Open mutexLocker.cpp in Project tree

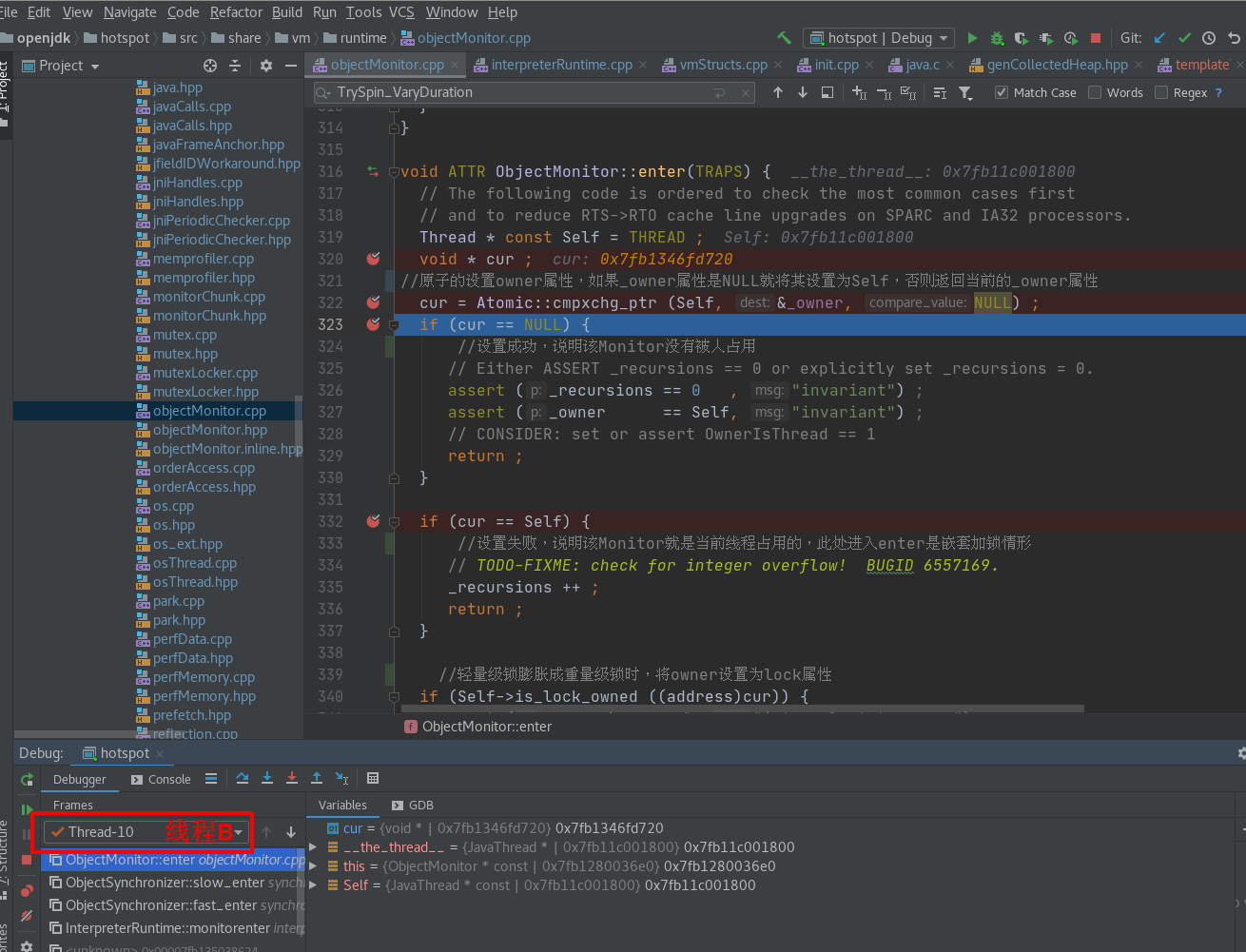click(205, 373)
